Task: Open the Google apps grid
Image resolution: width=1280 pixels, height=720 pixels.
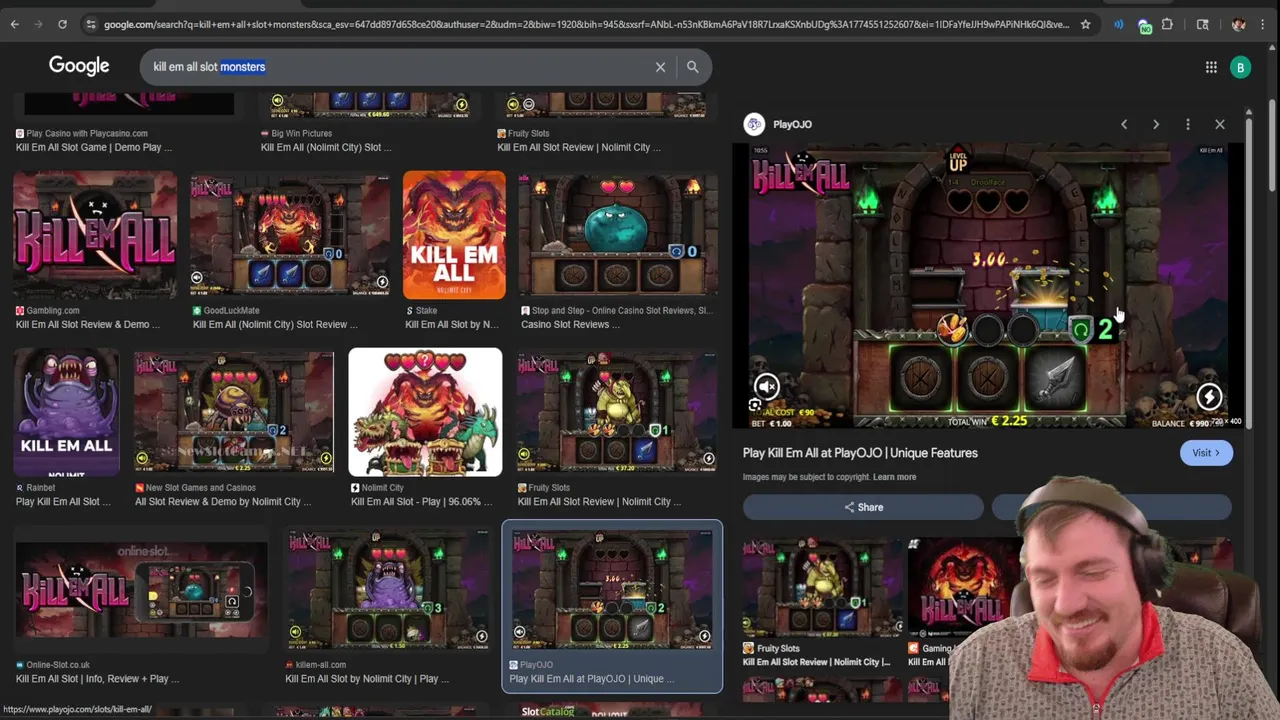Action: point(1211,67)
